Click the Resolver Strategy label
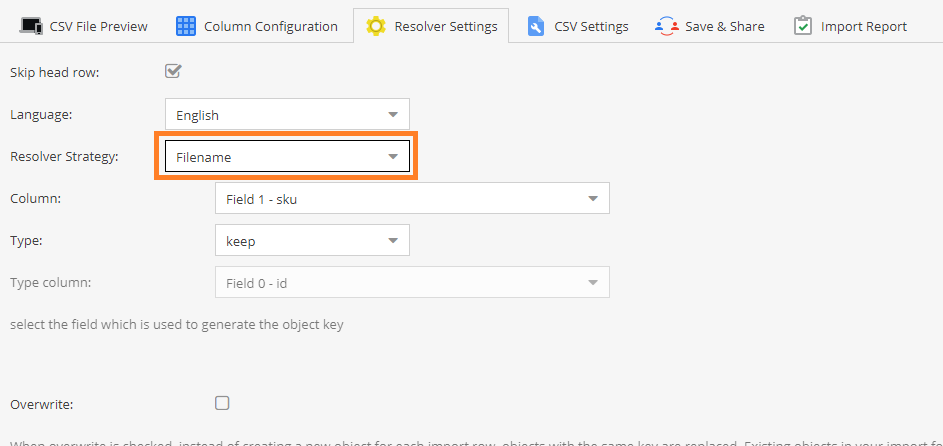The width and height of the screenshot is (943, 446). 64,157
